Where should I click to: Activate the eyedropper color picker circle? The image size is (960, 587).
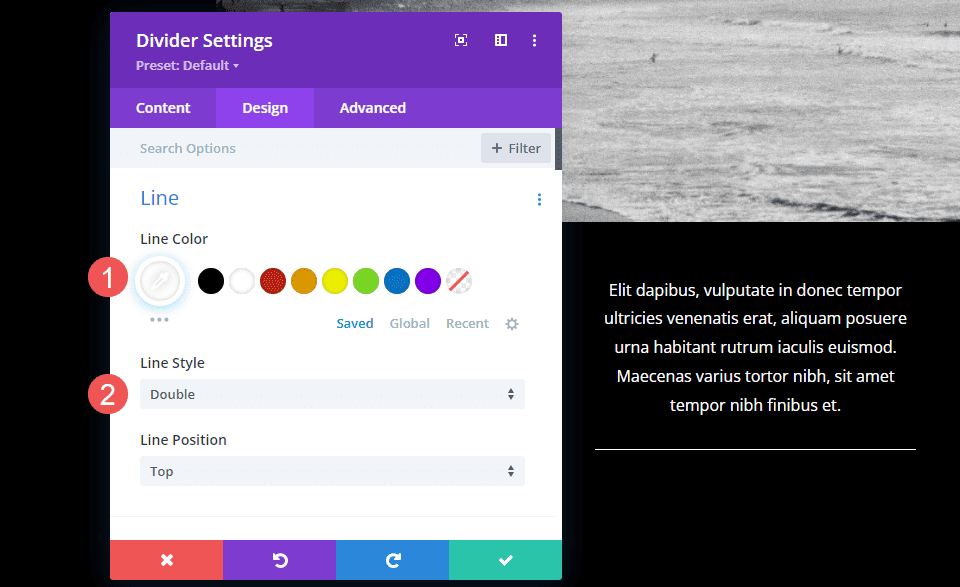click(x=160, y=281)
